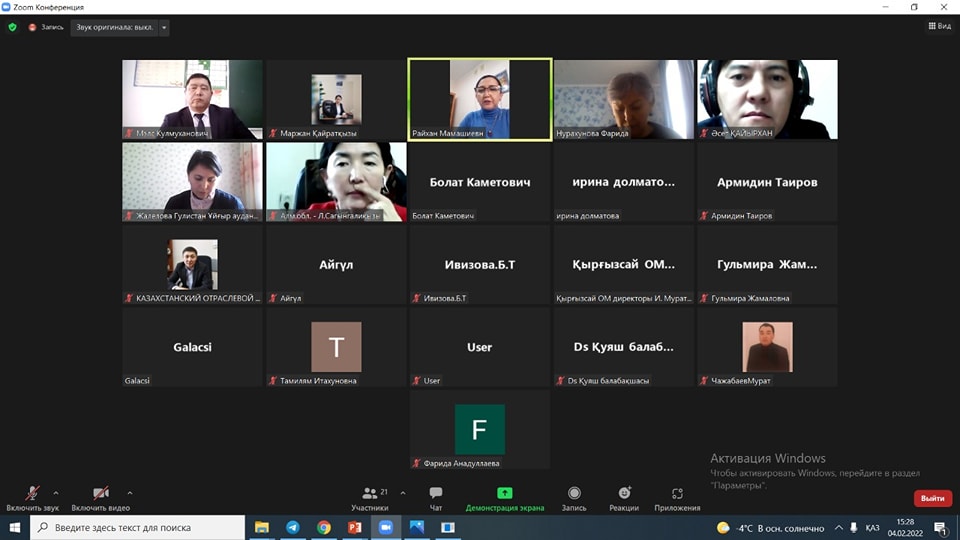Select the Қырғызсай ОМ participant tile
The height and width of the screenshot is (540, 960).
[624, 264]
